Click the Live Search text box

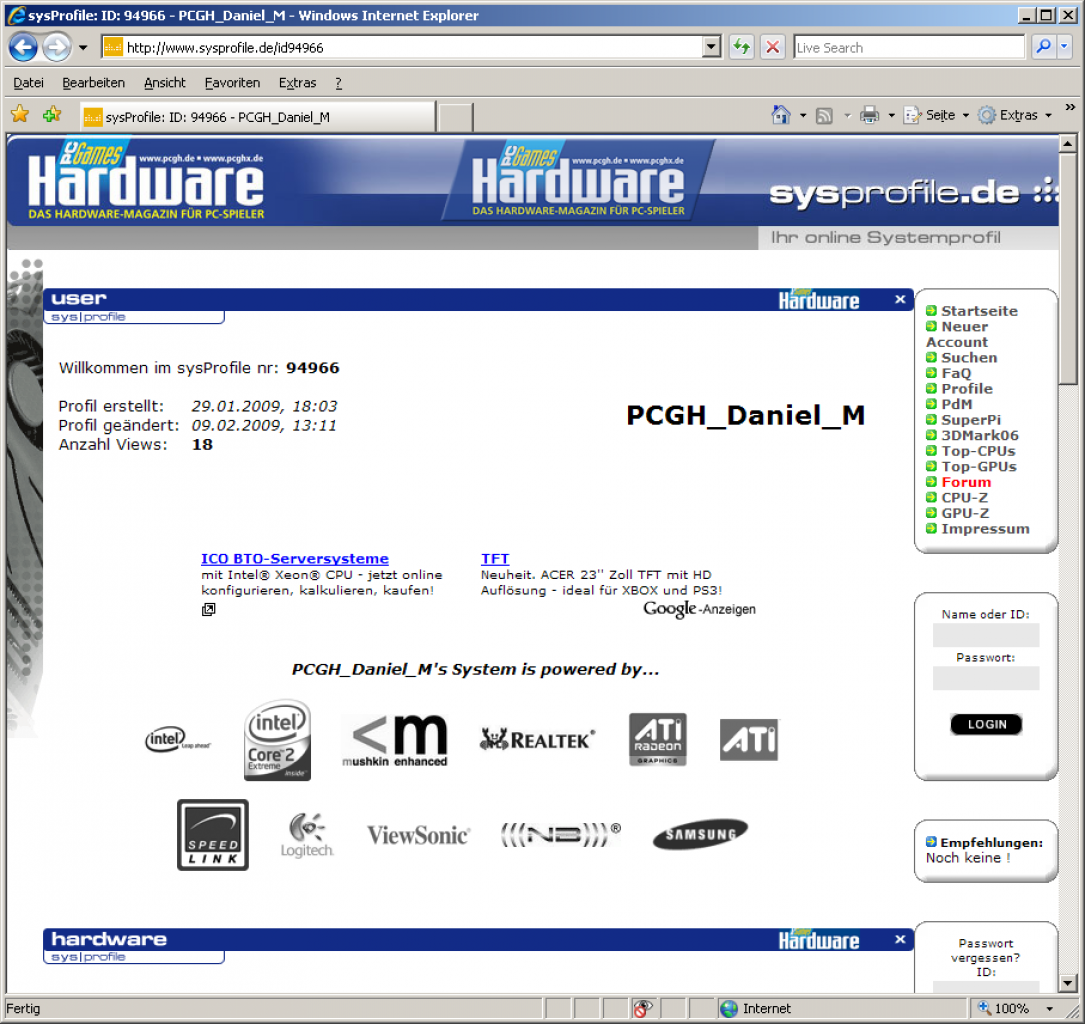point(908,47)
